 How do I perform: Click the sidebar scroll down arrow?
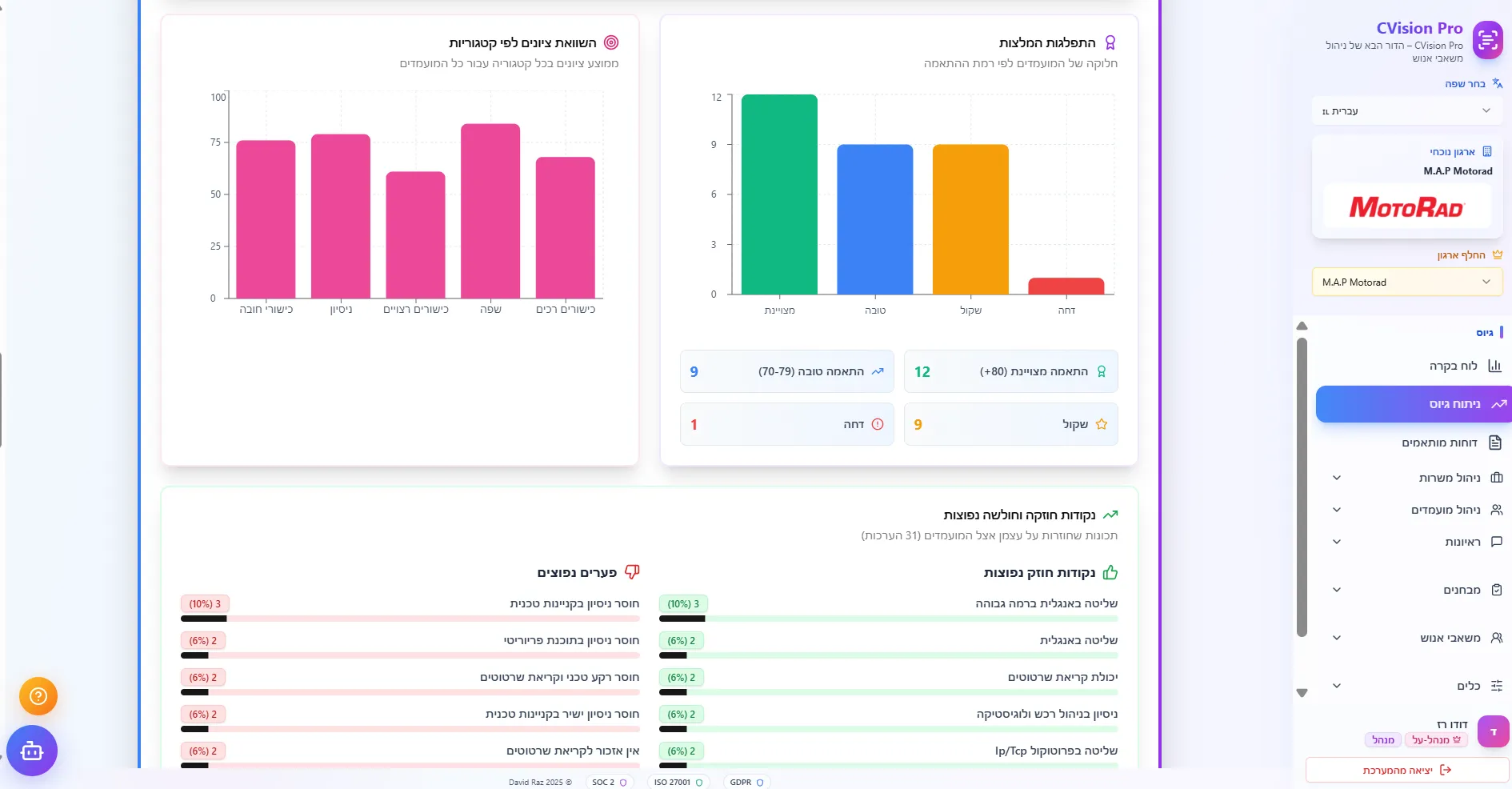1302,693
